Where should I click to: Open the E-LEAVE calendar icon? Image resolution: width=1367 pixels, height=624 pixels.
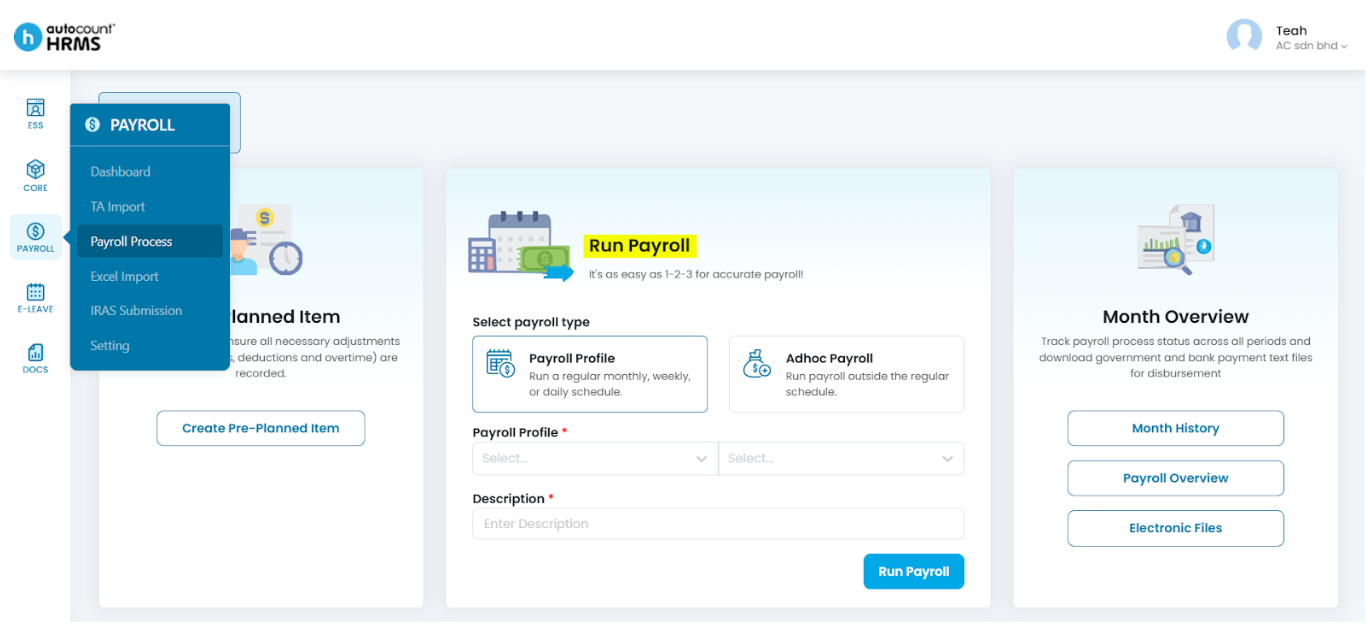tap(36, 298)
